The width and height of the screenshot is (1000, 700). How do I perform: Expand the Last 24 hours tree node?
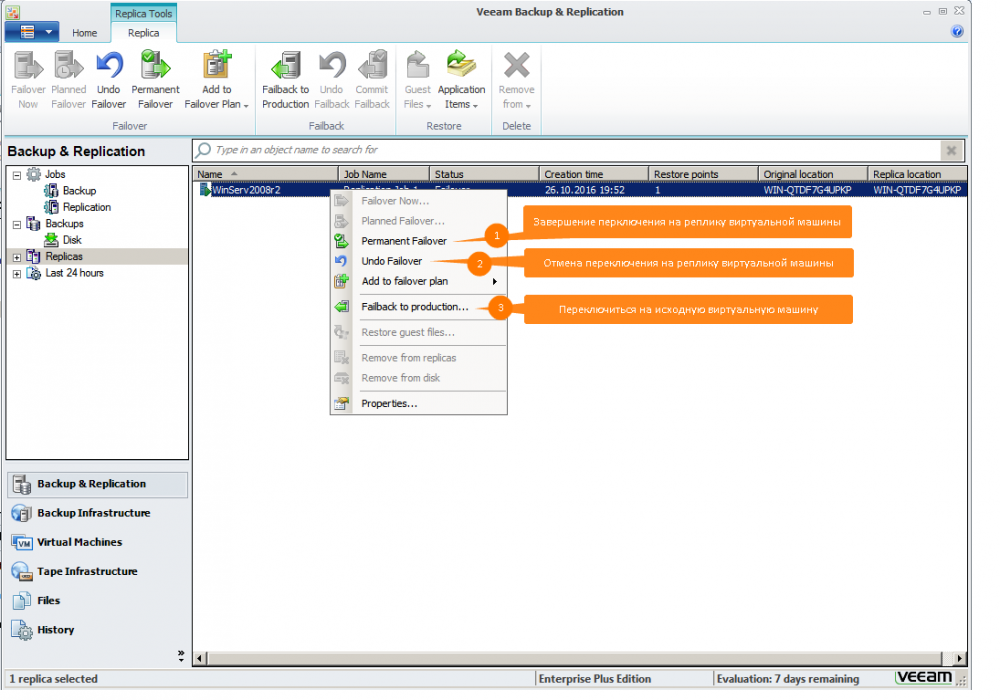(x=17, y=273)
